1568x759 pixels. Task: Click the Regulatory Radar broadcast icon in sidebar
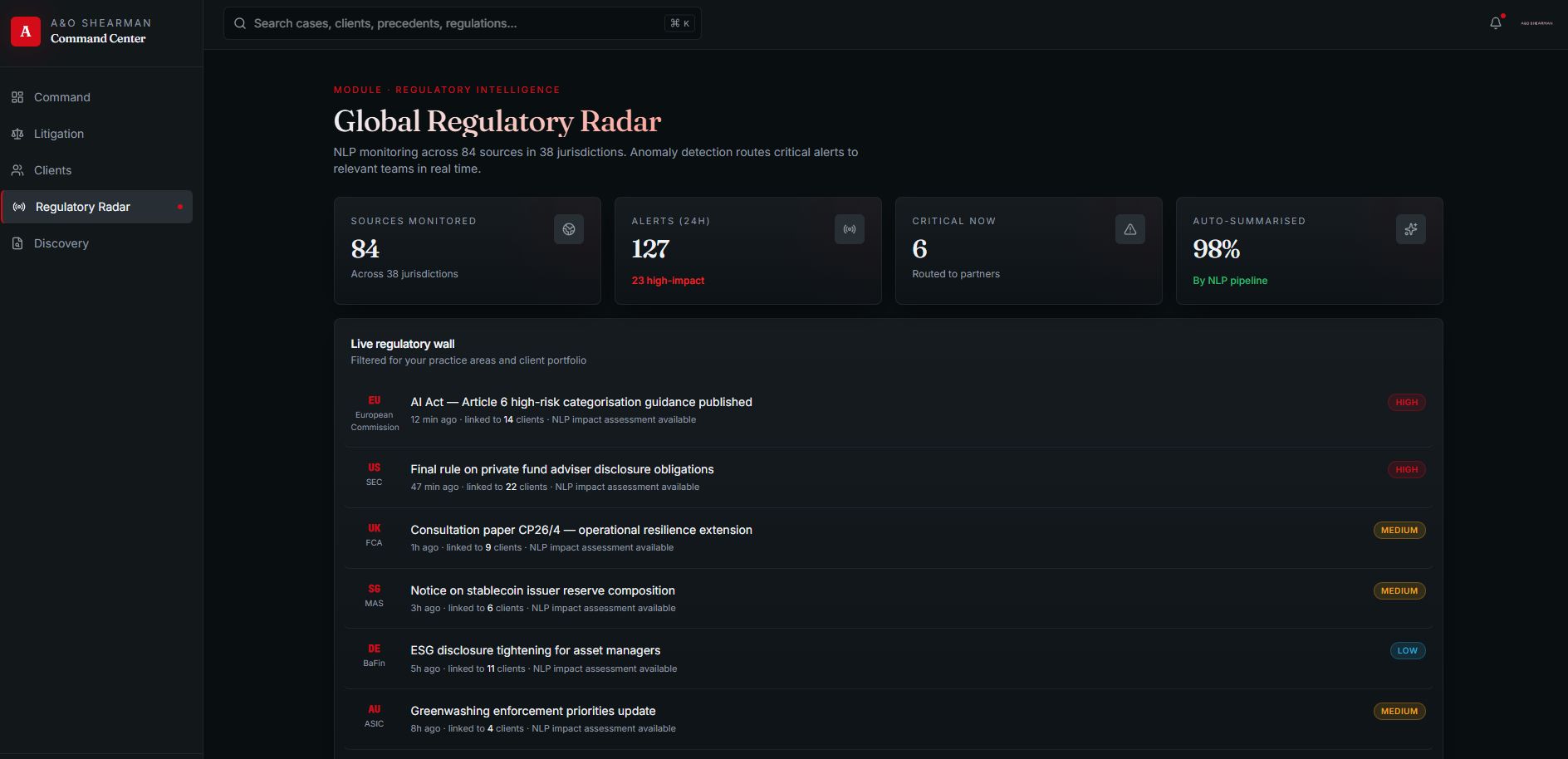pyautogui.click(x=19, y=207)
